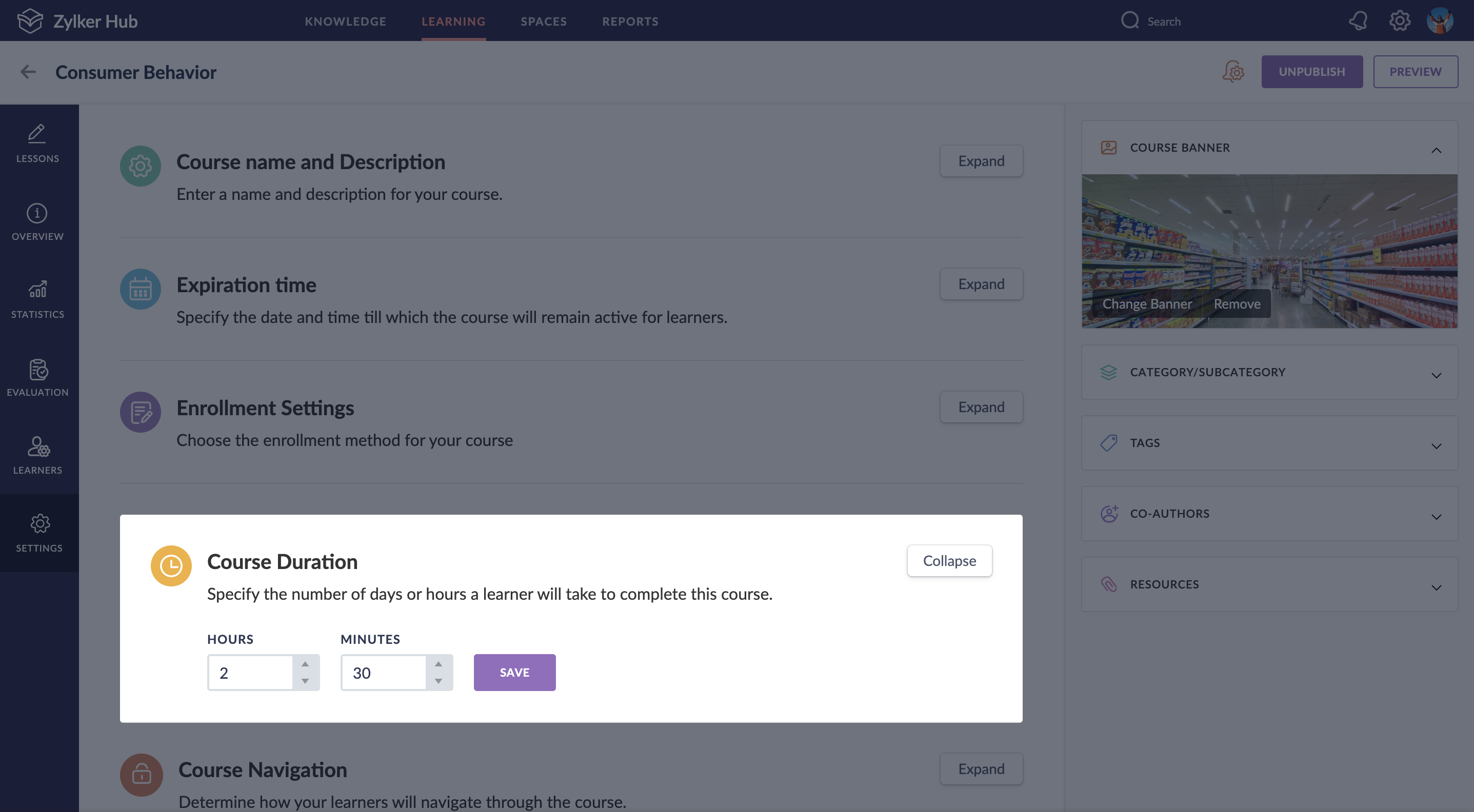This screenshot has width=1474, height=812.
Task: Switch to the Knowledge tab
Action: click(345, 21)
